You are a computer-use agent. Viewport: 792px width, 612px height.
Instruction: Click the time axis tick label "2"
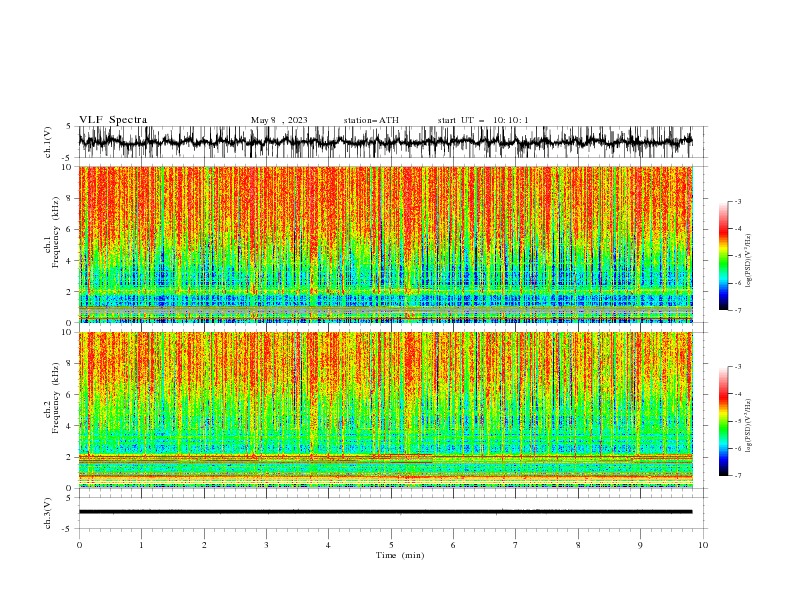tap(204, 545)
